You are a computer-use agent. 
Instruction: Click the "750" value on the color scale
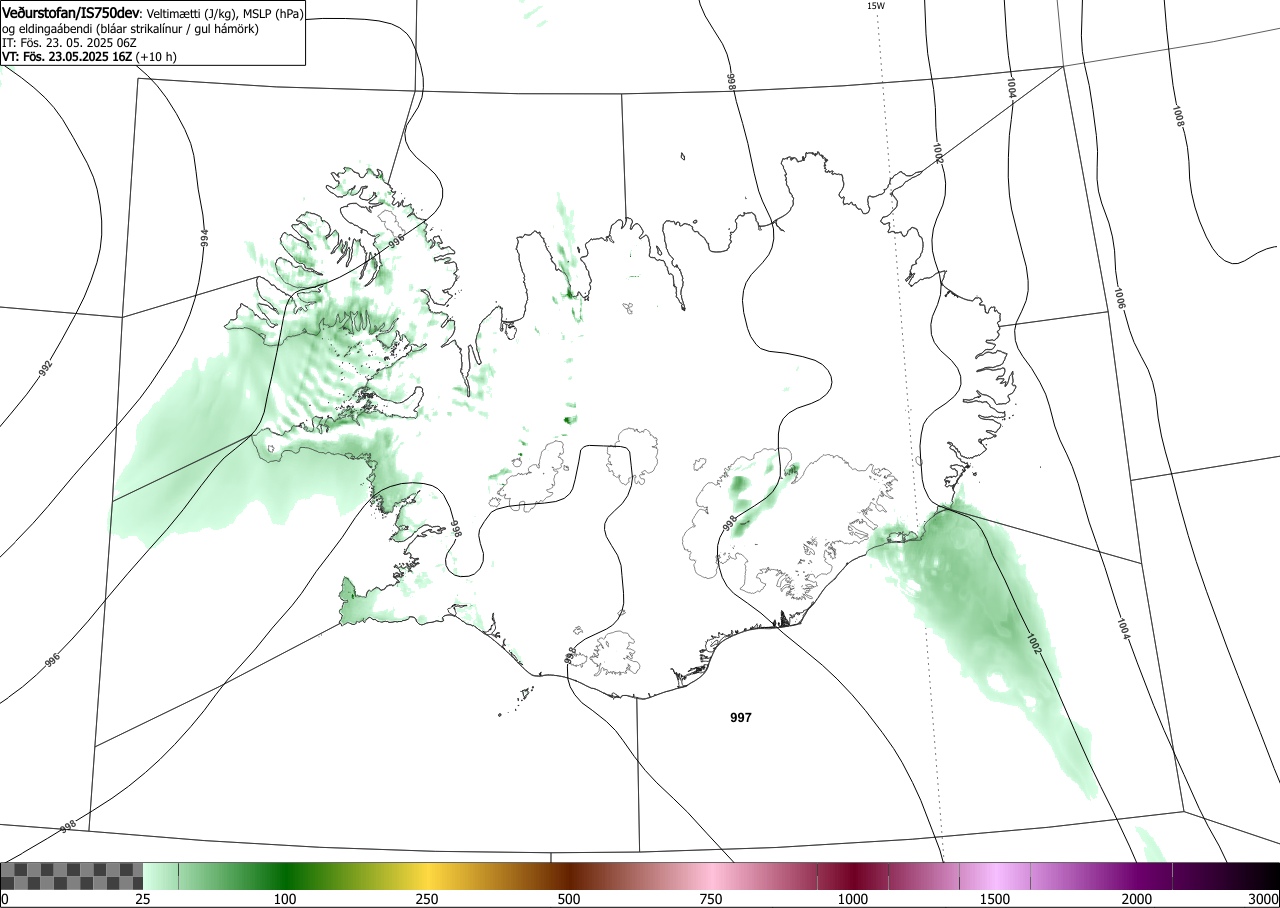711,899
